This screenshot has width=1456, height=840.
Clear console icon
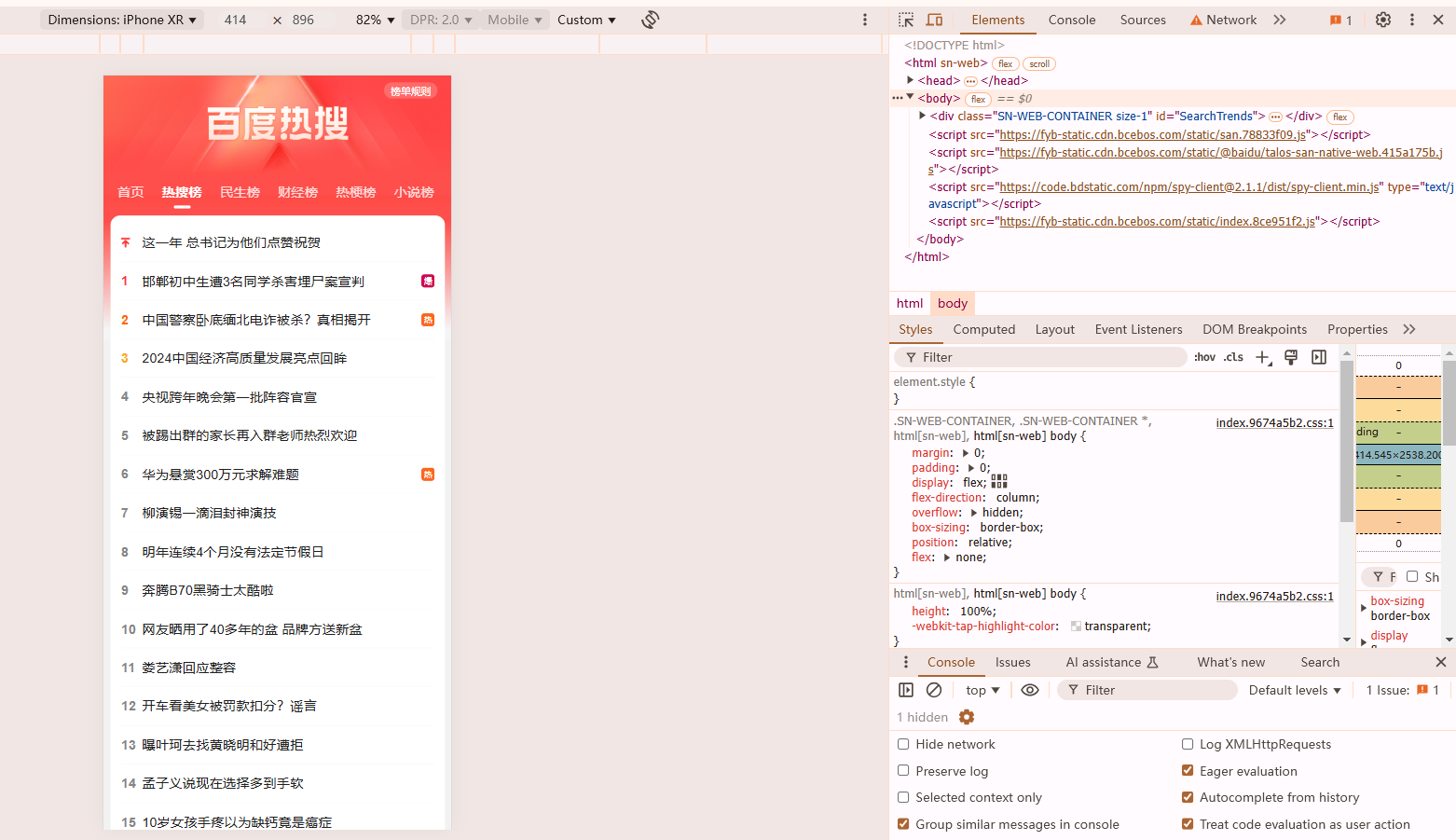pyautogui.click(x=934, y=690)
